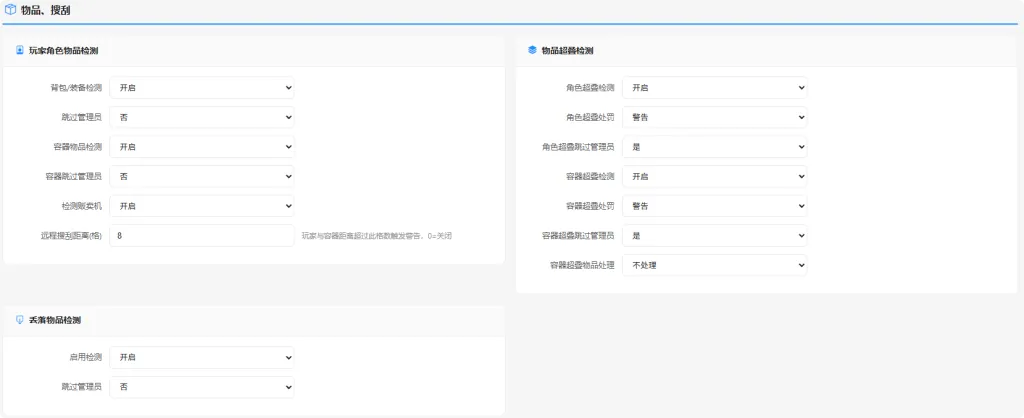Screen dimensions: 1024x418
Task: Click 跳过管理员 label in 丢弃物品检测 section
Action: 82,387
